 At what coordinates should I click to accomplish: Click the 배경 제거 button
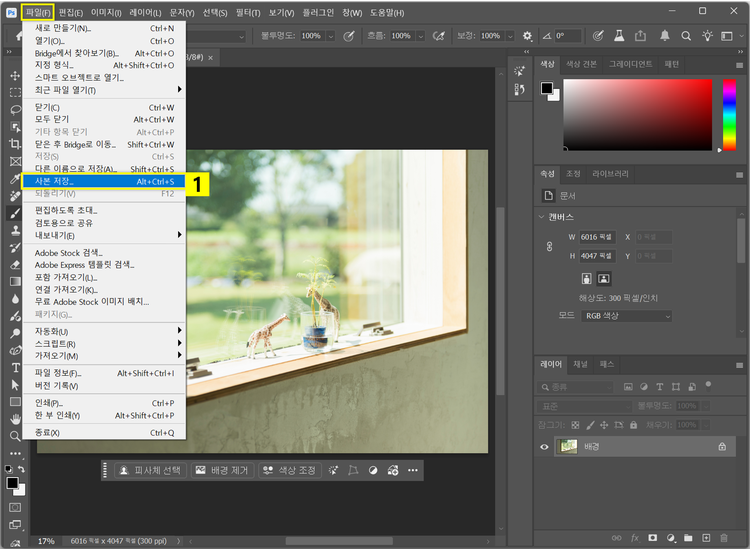220,470
